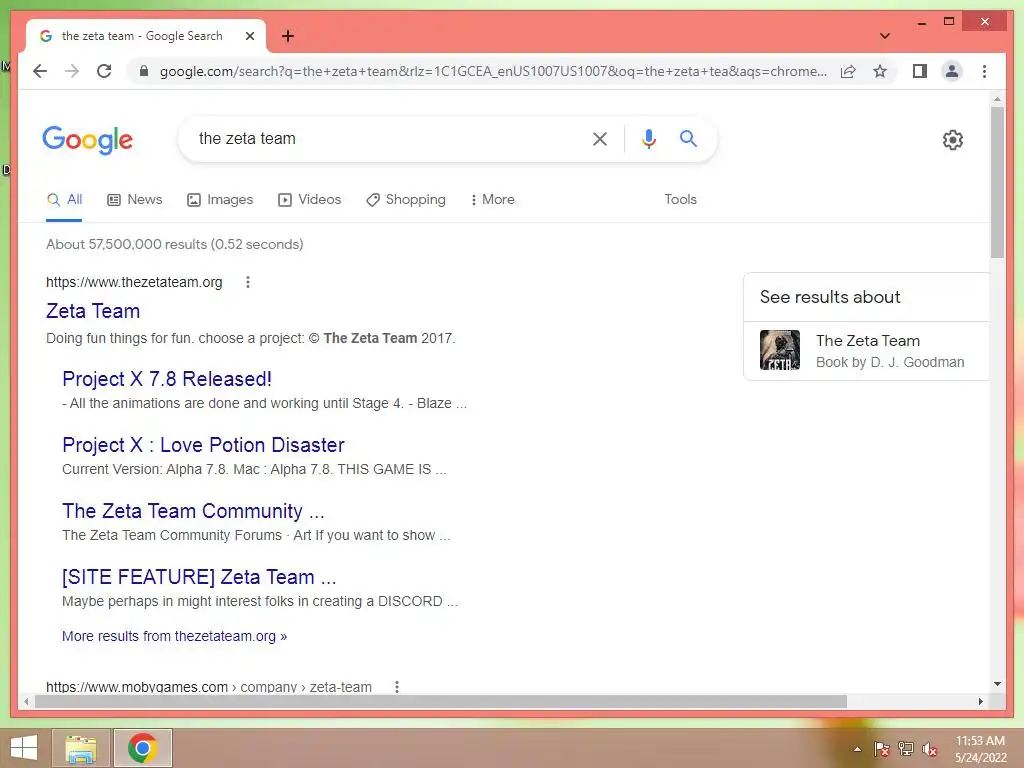
Task: Click the taskbar clock and date
Action: [980, 749]
